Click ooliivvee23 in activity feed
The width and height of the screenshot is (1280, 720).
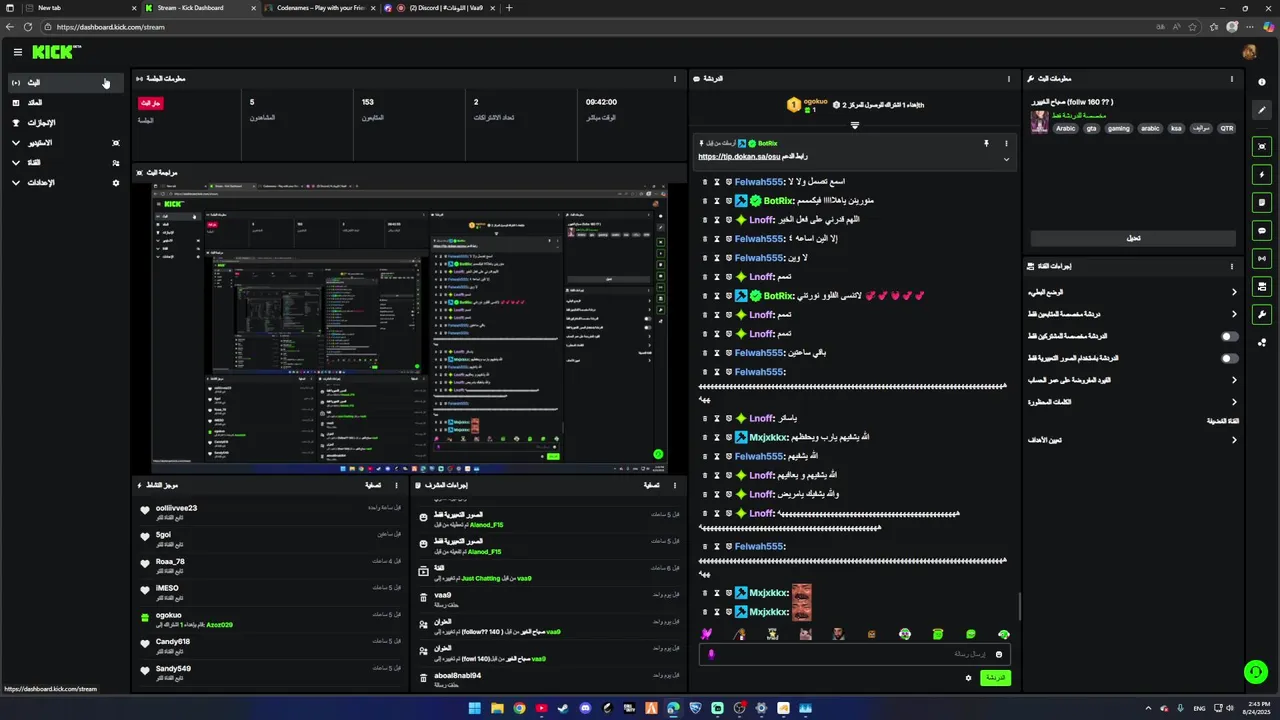tap(176, 508)
